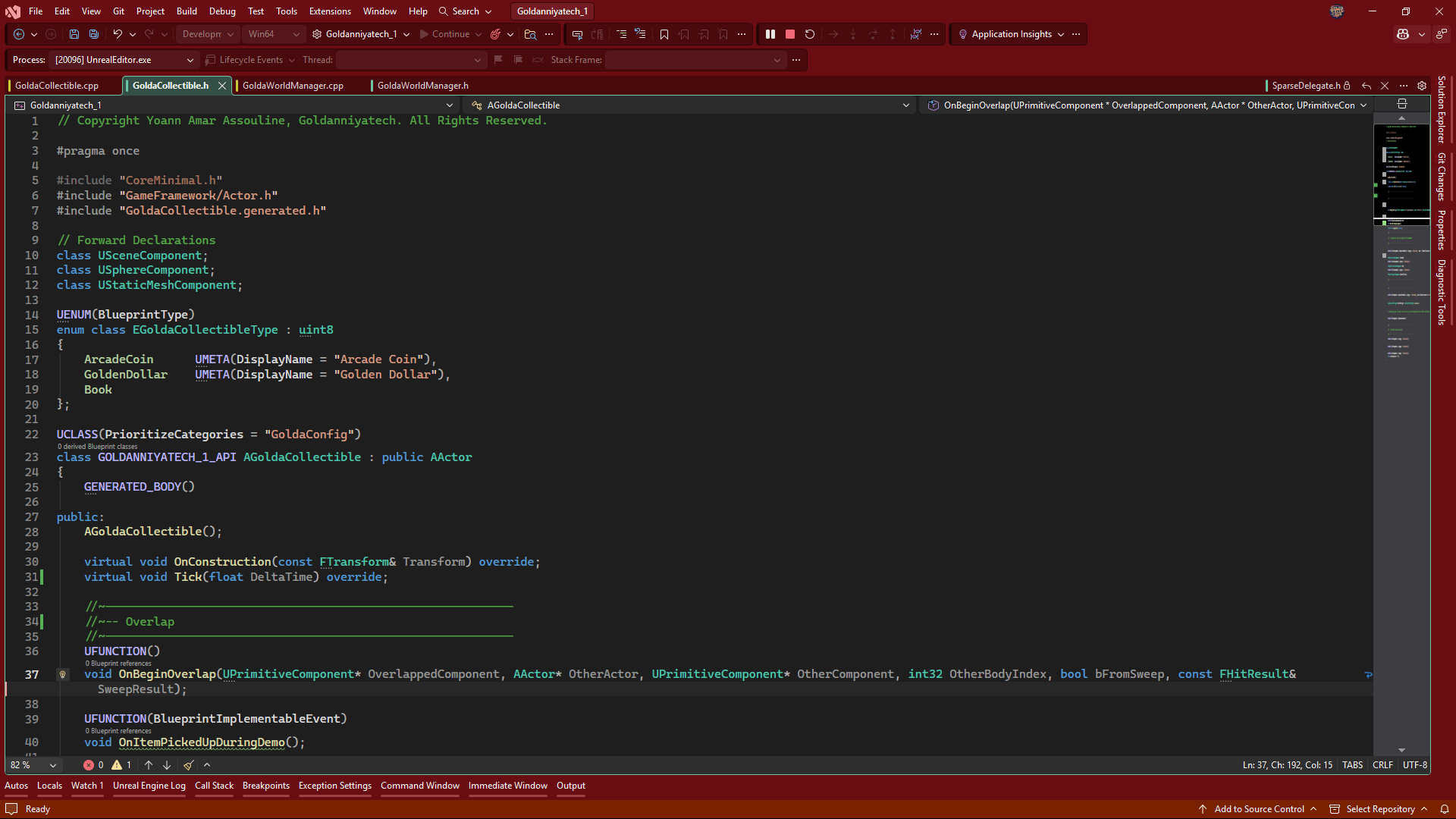Click the Break All pause button
Image resolution: width=1456 pixels, height=819 pixels.
click(770, 34)
